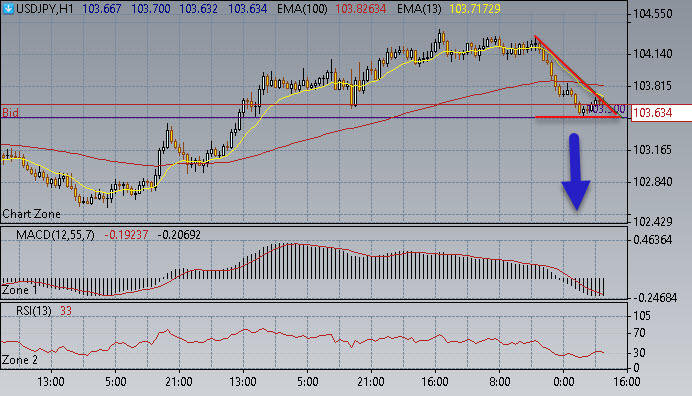Select the USDJPY,H1 symbol label
Screen dimensions: 692x396
pyautogui.click(x=45, y=8)
